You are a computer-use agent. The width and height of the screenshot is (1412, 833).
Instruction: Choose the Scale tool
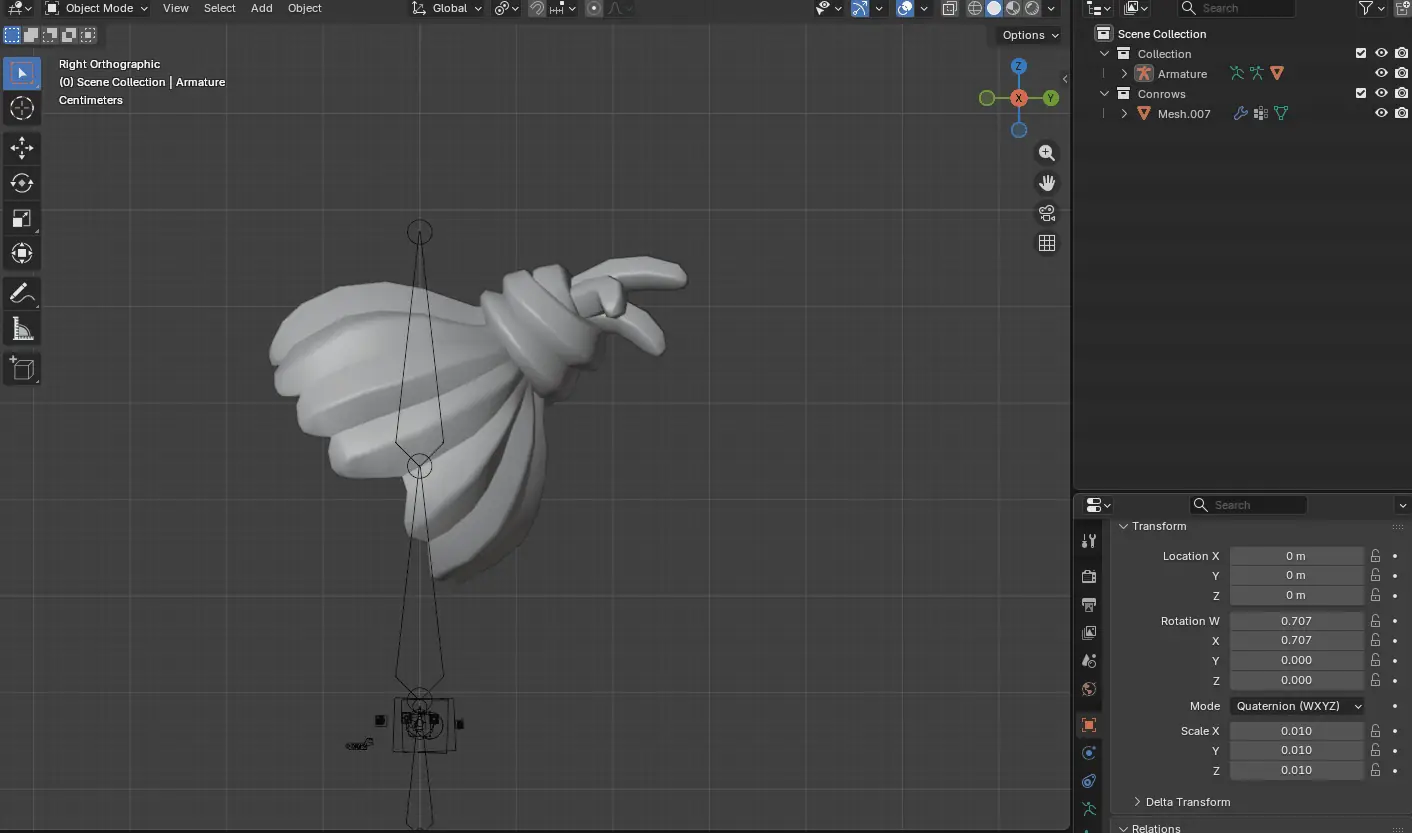click(21, 218)
